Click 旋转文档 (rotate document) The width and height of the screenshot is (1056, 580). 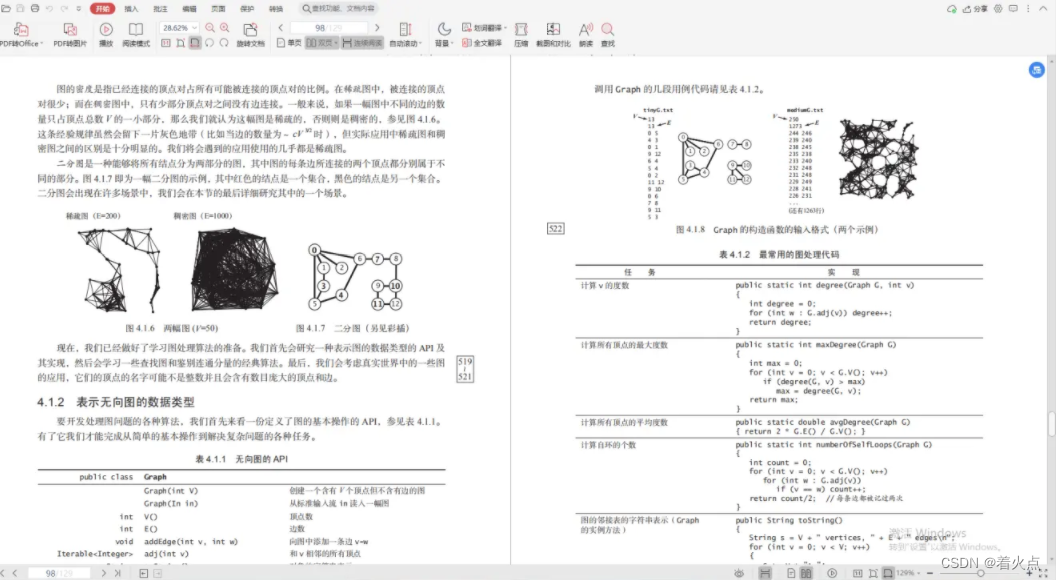[x=250, y=35]
